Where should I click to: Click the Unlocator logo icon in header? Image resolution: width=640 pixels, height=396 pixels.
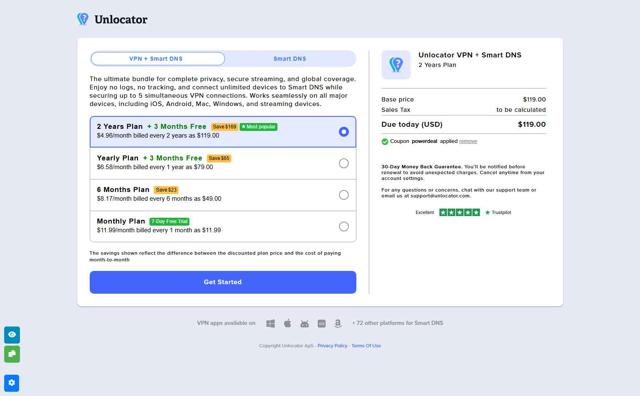pos(83,19)
